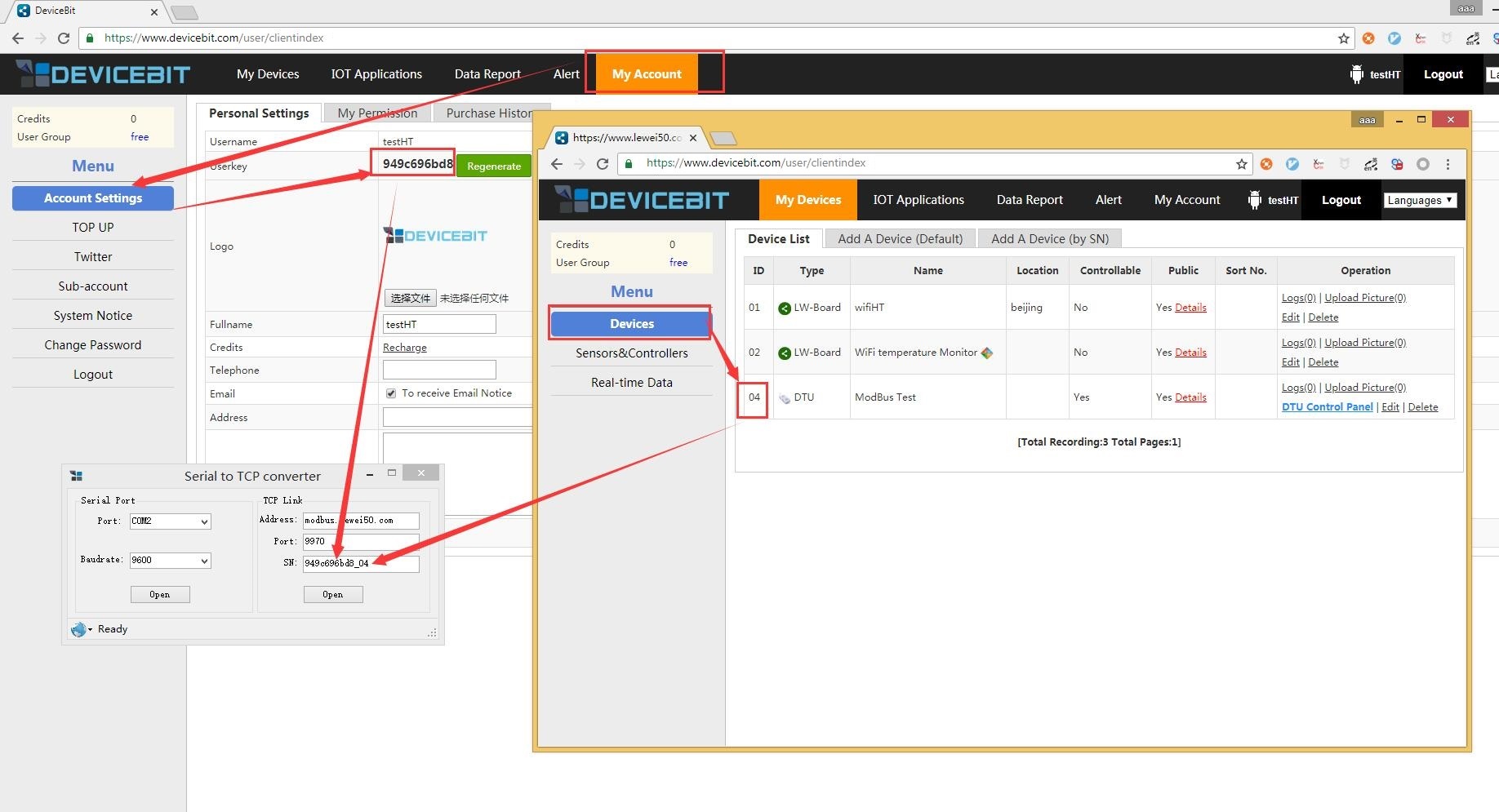The image size is (1499, 812).
Task: Click diamond icon next to WiFi temperature Monitor
Action: [987, 353]
